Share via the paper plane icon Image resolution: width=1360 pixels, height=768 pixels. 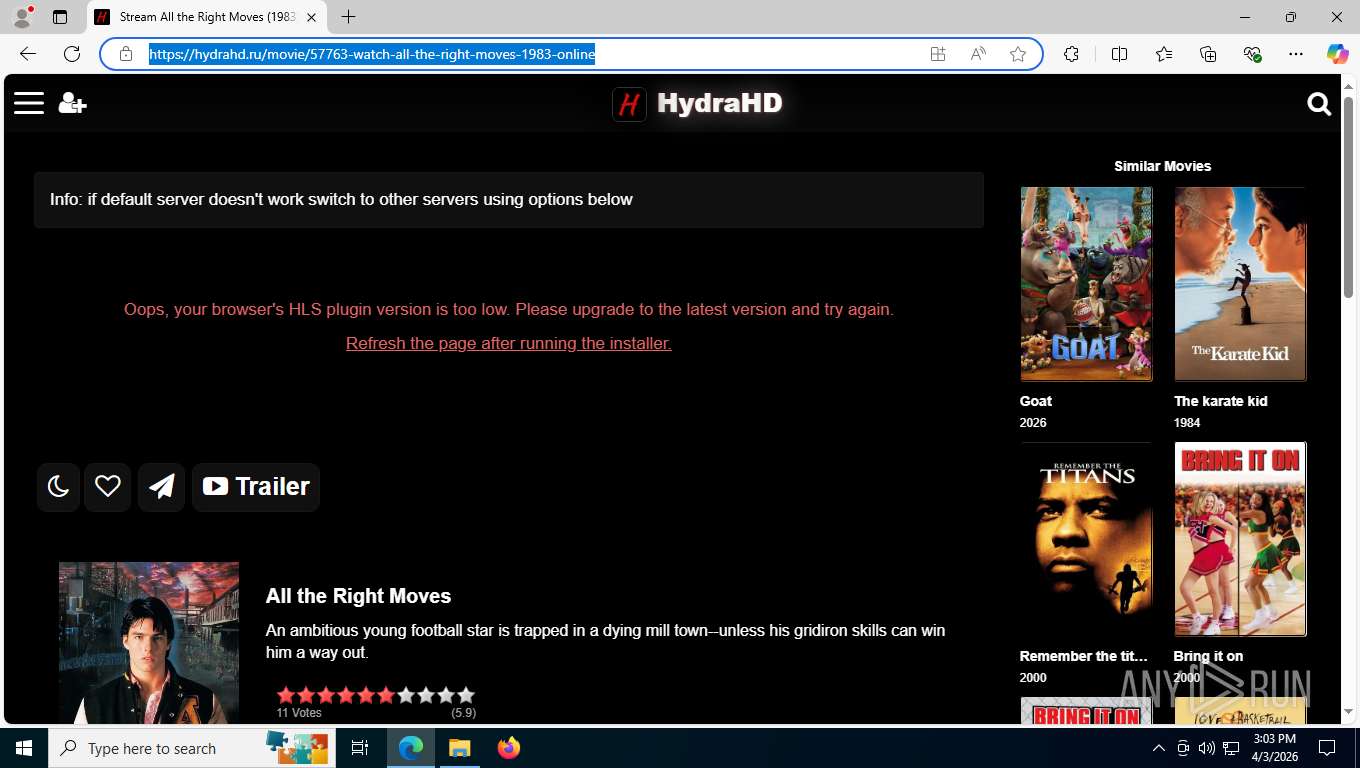point(162,487)
